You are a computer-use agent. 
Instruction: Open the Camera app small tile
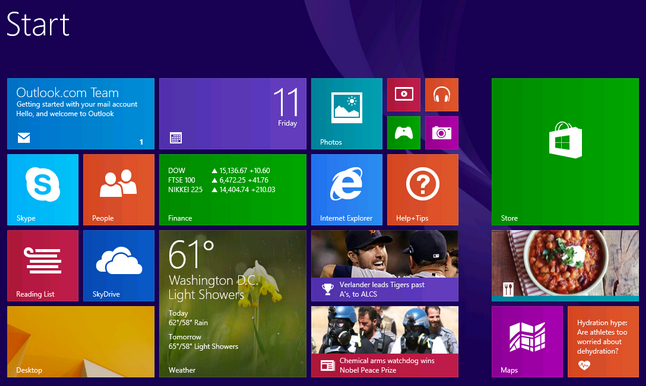(442, 133)
